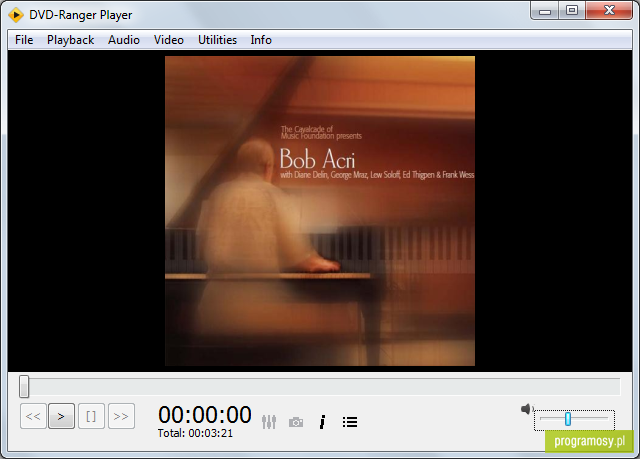Click the Bob Acri album cover video area
Image resolution: width=640 pixels, height=459 pixels.
[x=320, y=211]
